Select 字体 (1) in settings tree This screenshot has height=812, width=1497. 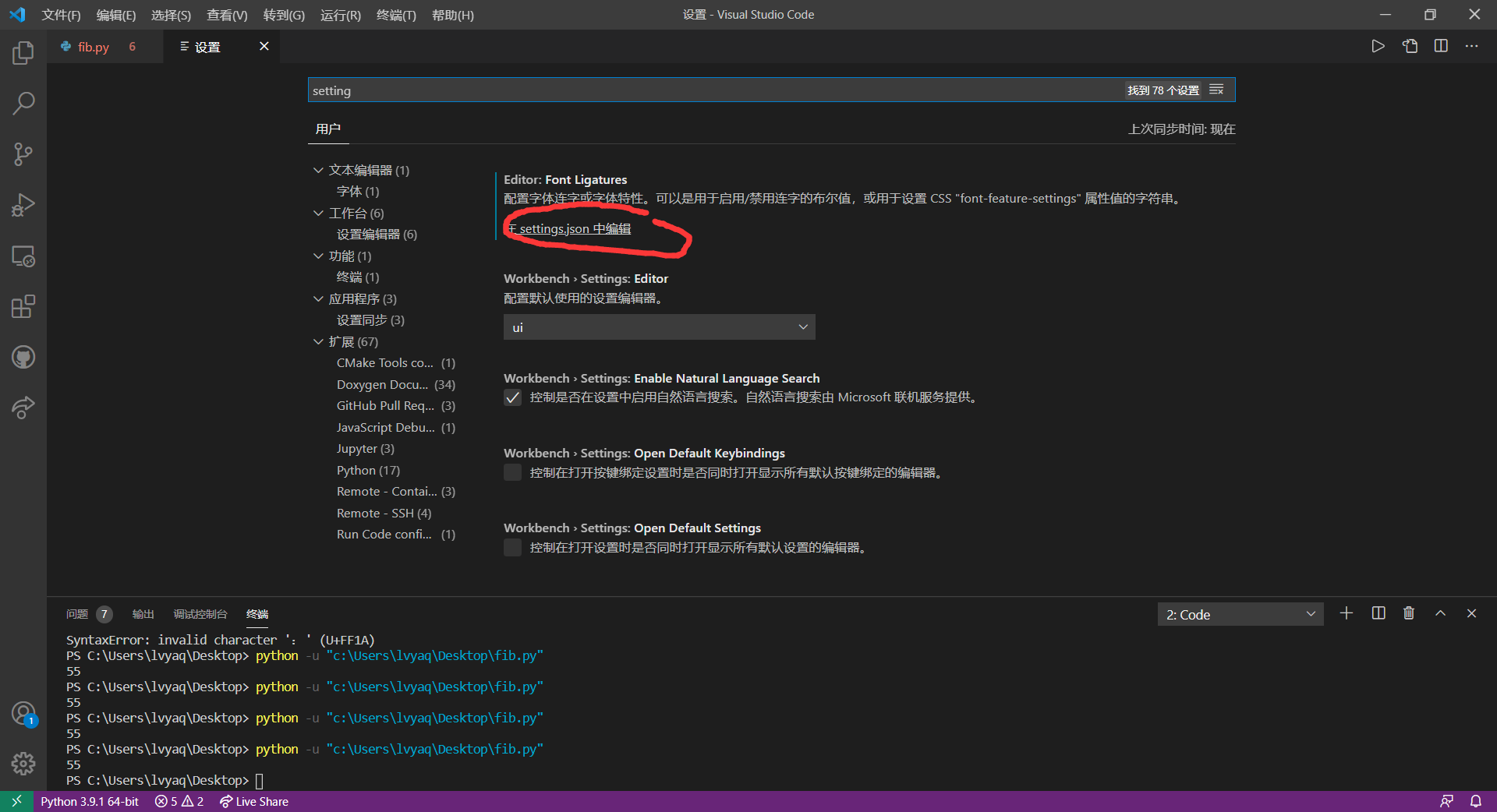(x=358, y=192)
